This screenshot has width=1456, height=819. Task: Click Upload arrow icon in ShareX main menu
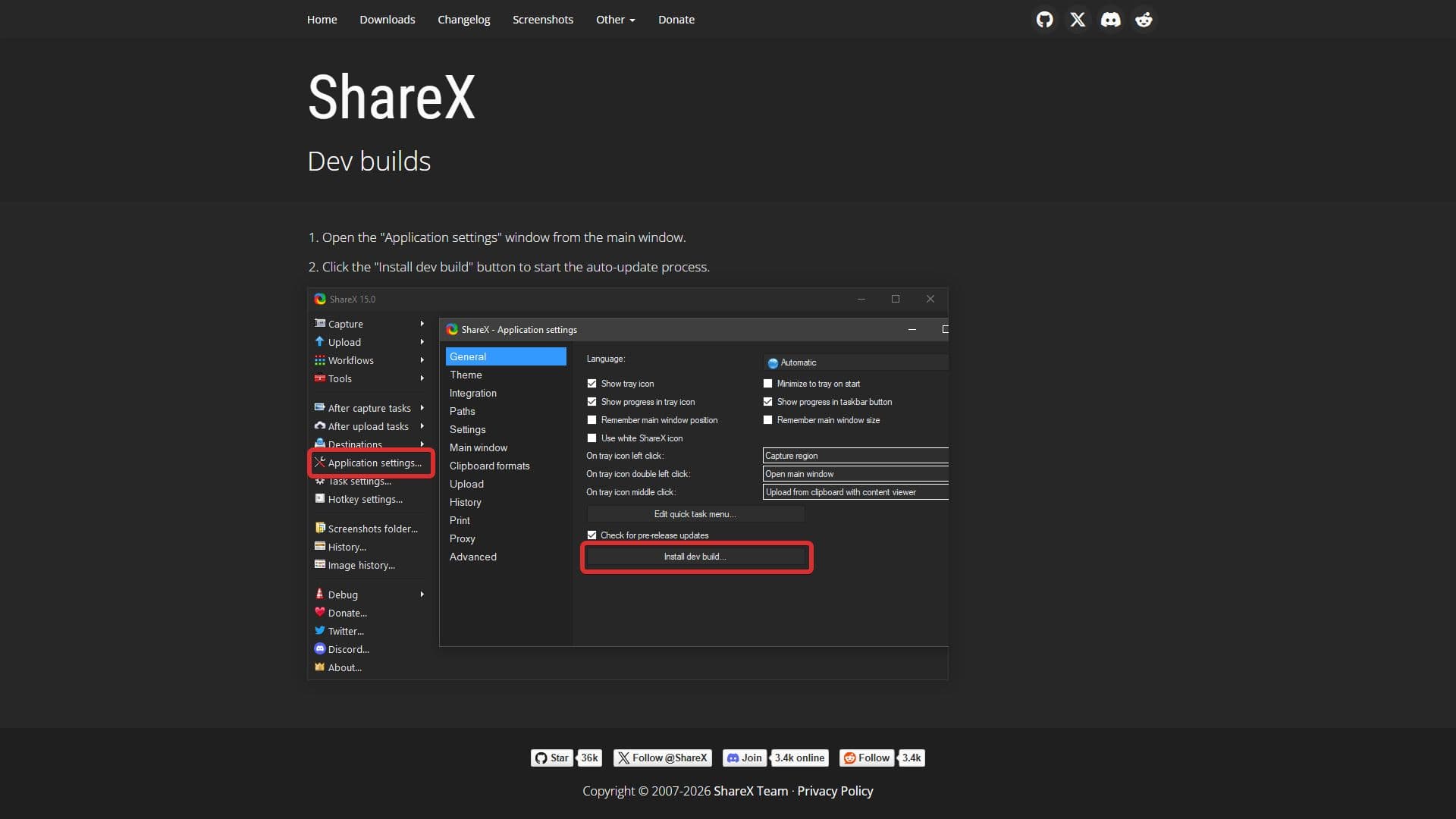[320, 341]
